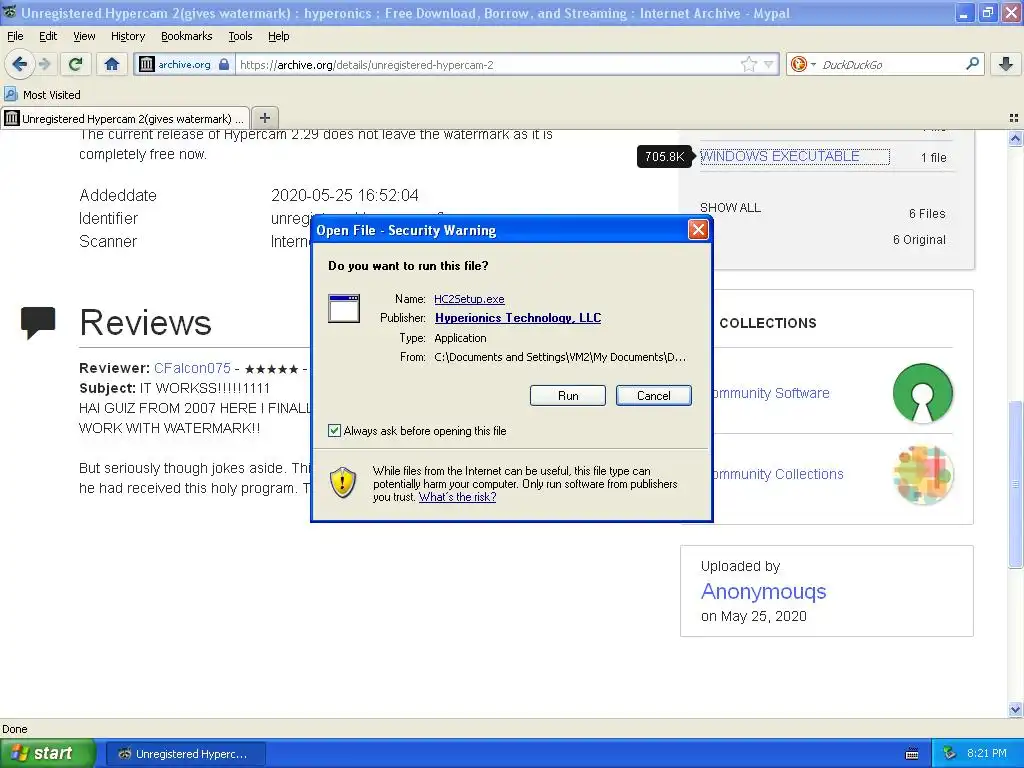The height and width of the screenshot is (768, 1024).
Task: Open the Edit menu
Action: [x=48, y=36]
